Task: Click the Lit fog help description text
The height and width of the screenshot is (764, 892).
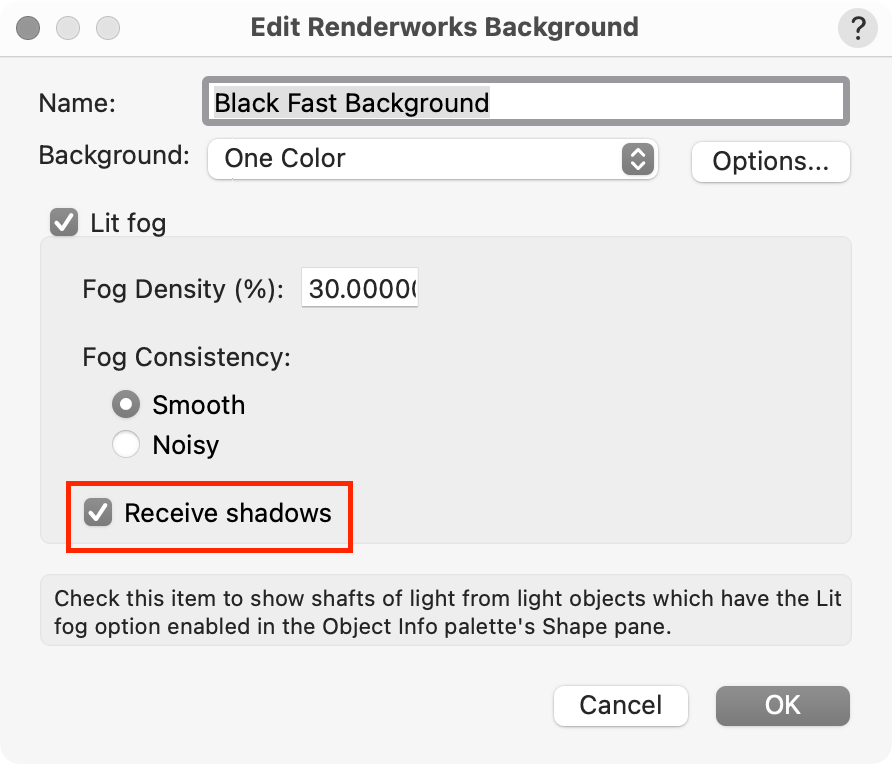Action: pos(446,611)
